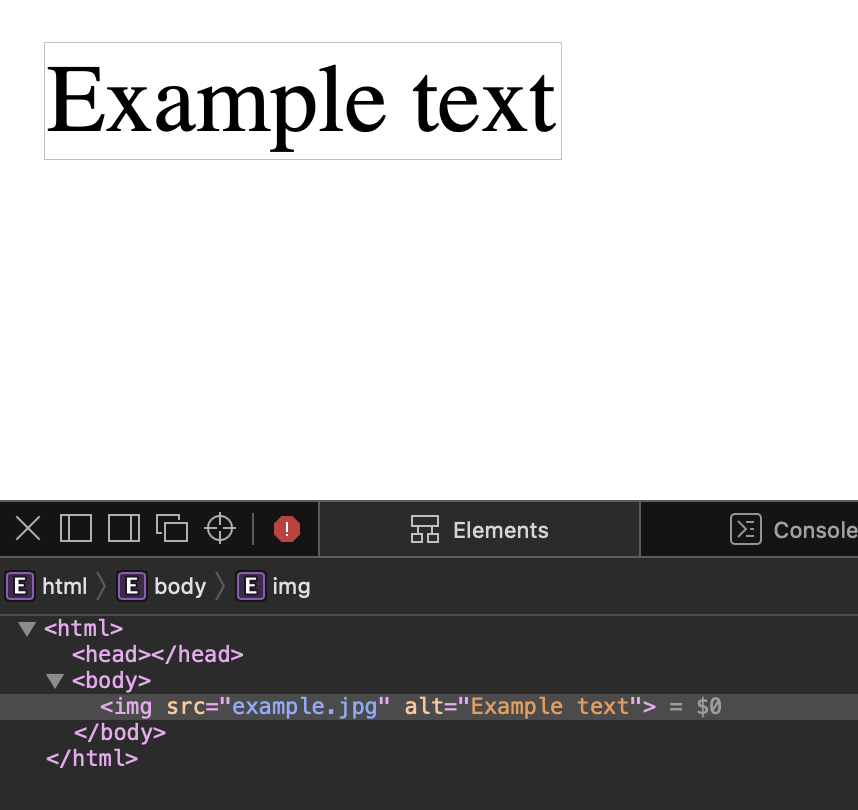Viewport: 858px width, 810px height.
Task: Dock the inspector to the left side
Action: coord(76,529)
